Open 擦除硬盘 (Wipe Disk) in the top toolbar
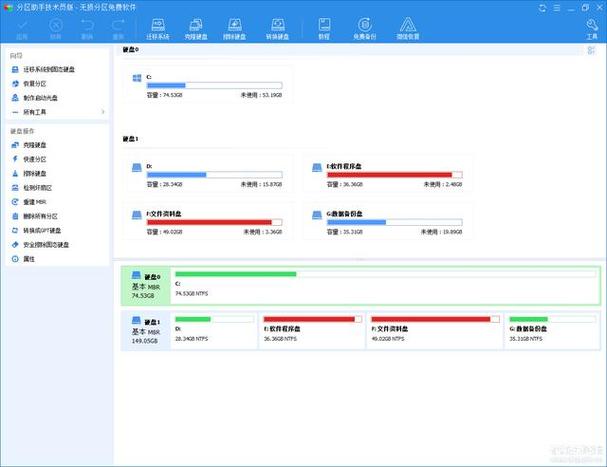607x467 pixels. pos(235,29)
